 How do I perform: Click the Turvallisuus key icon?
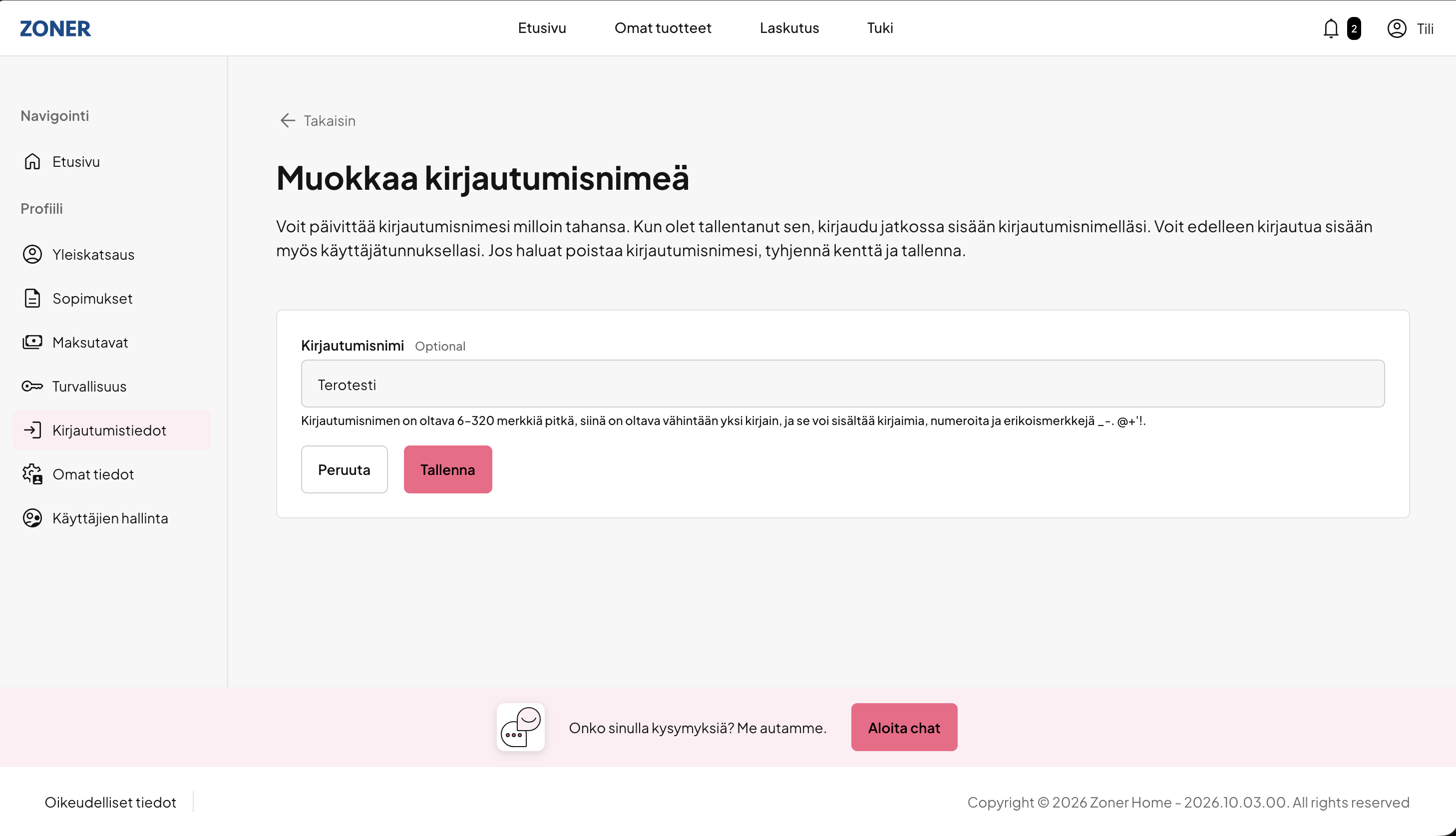(x=32, y=386)
